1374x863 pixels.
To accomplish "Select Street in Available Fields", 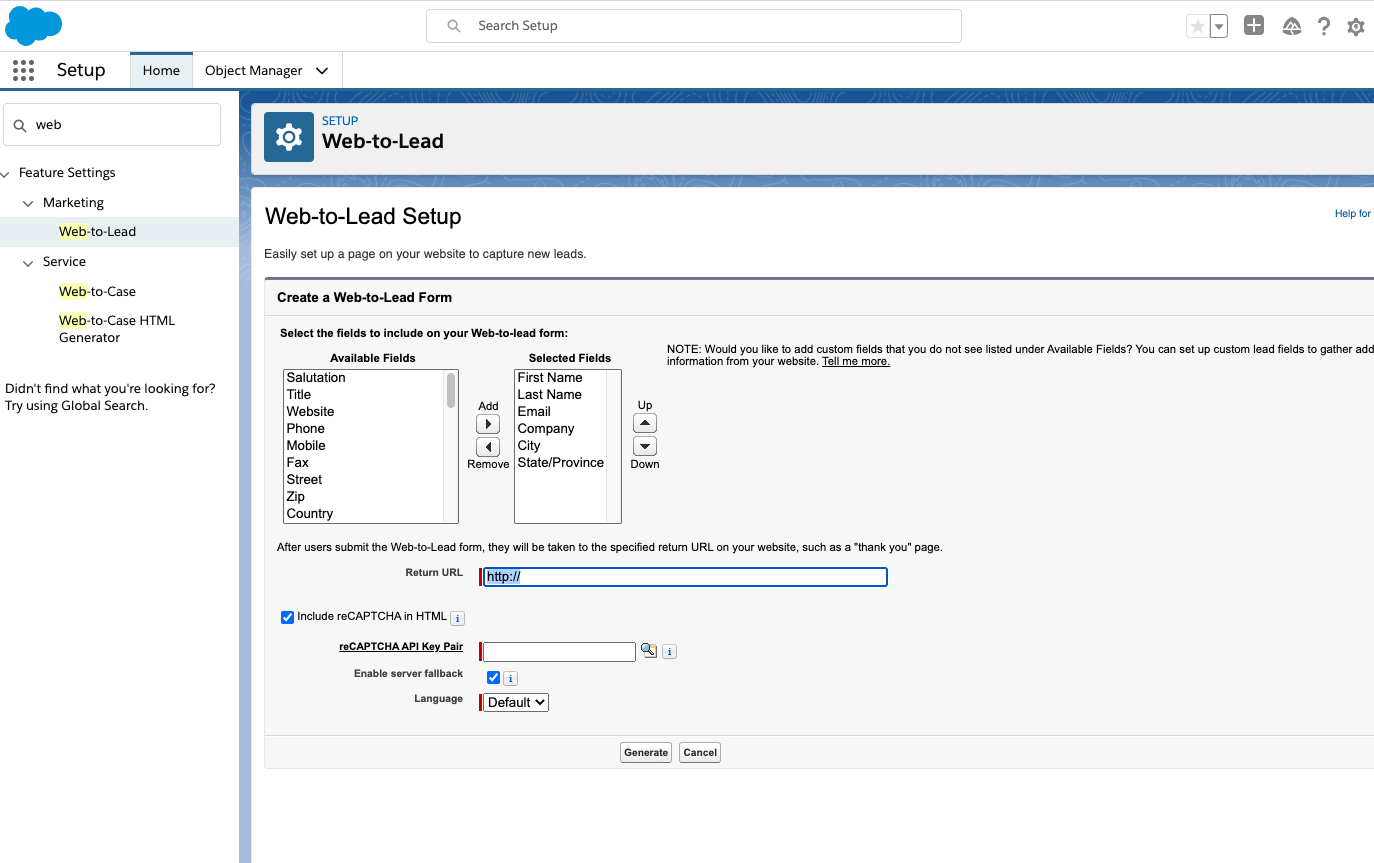I will 364,479.
